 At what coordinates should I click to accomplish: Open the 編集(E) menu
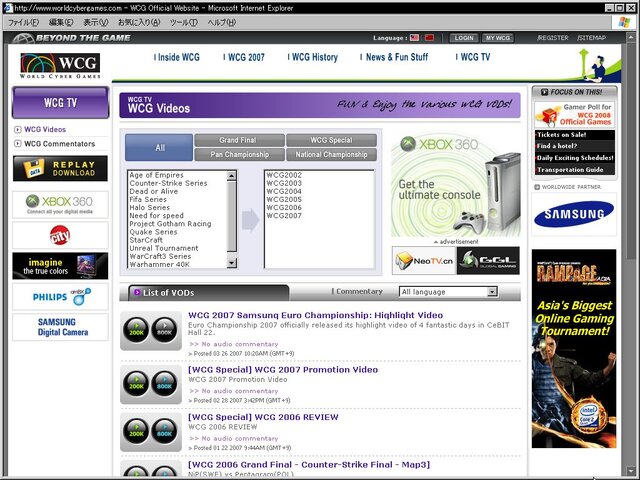coord(61,22)
